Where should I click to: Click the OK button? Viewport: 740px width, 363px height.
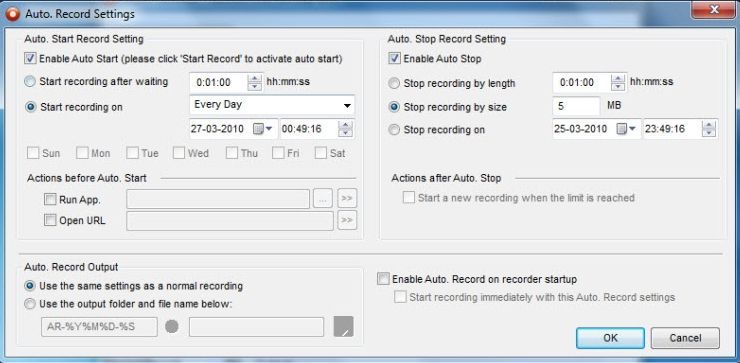point(610,338)
